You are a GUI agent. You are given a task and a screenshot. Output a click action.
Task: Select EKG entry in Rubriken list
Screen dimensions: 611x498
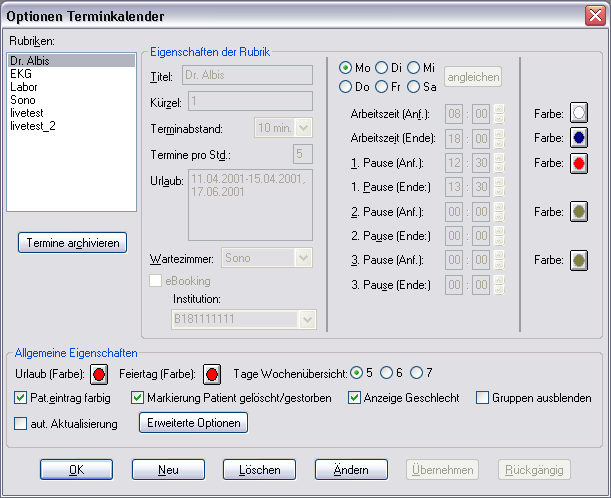(72, 74)
